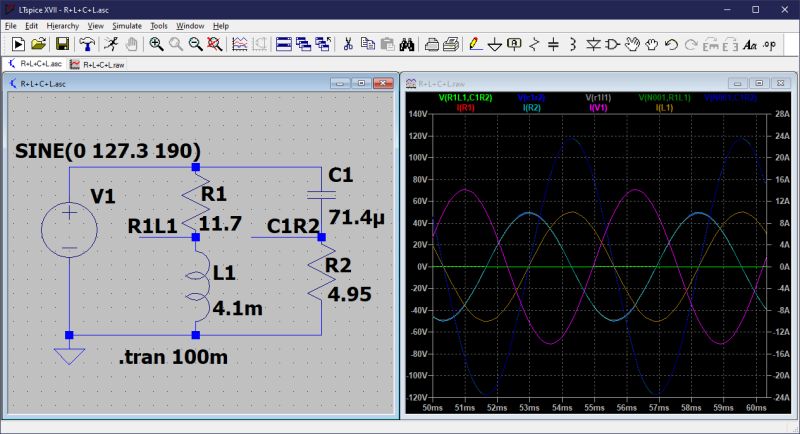The width and height of the screenshot is (800, 434).
Task: Click the Zoom to fit icon
Action: tap(215, 44)
